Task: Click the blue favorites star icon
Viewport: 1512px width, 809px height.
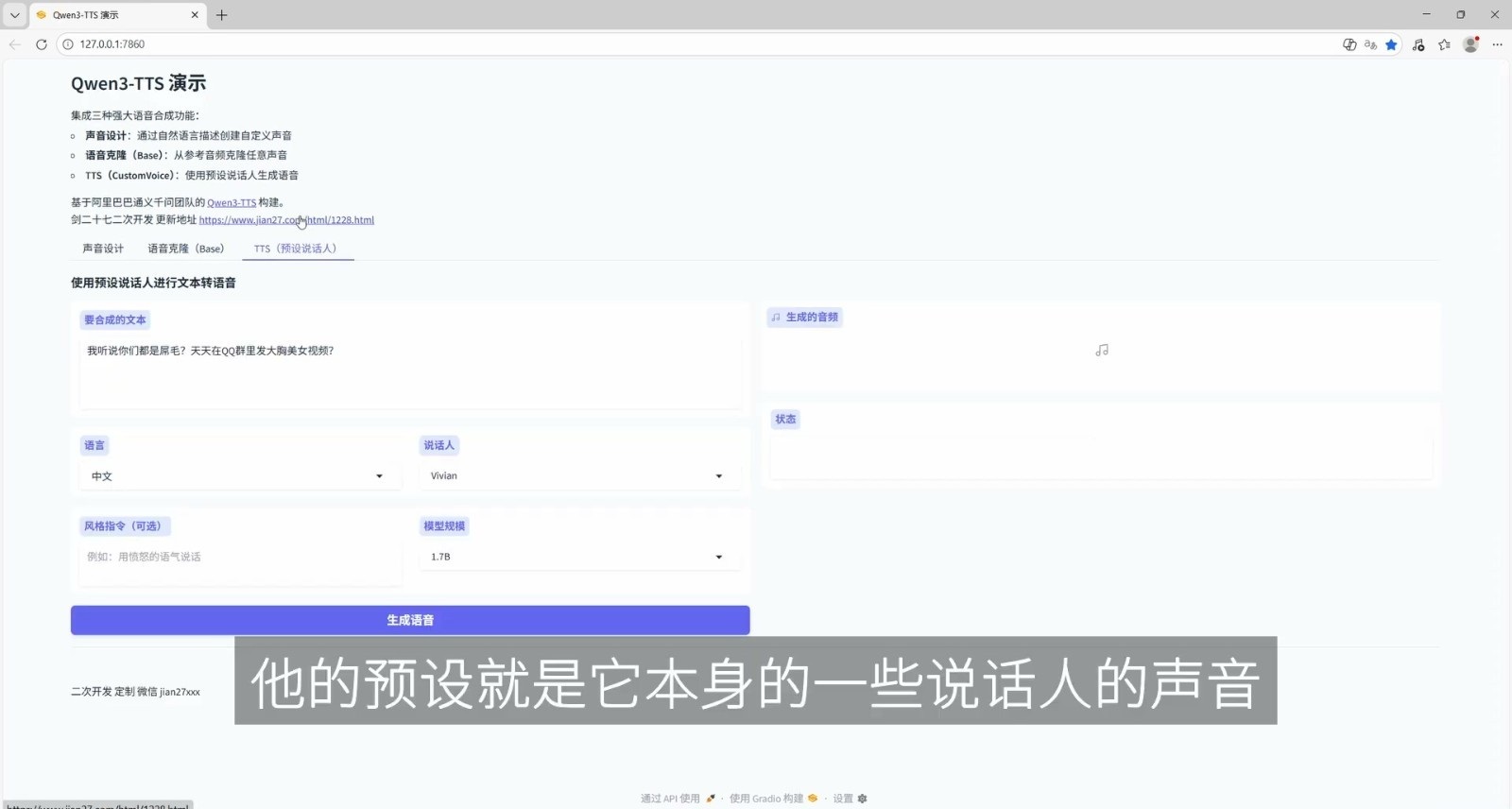Action: point(1391,44)
